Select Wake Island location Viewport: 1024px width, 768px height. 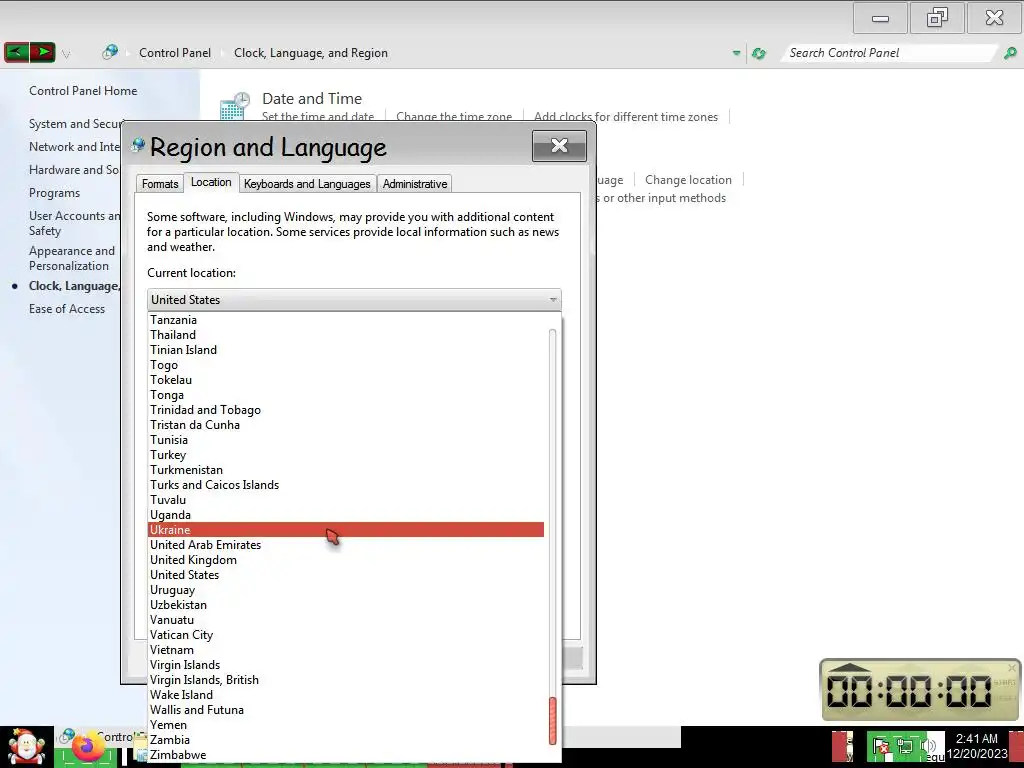coord(346,695)
